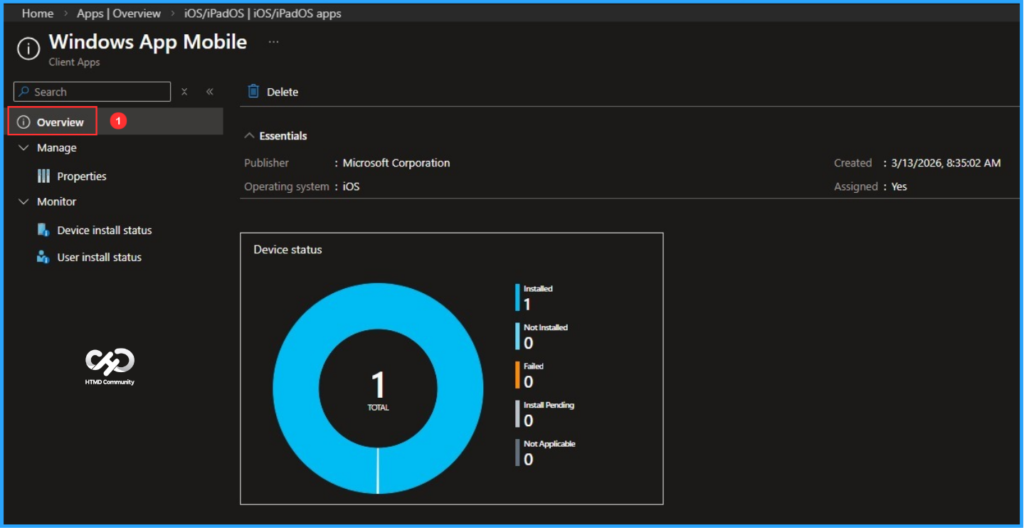Focus the Search input field
The height and width of the screenshot is (528, 1024).
[x=92, y=91]
